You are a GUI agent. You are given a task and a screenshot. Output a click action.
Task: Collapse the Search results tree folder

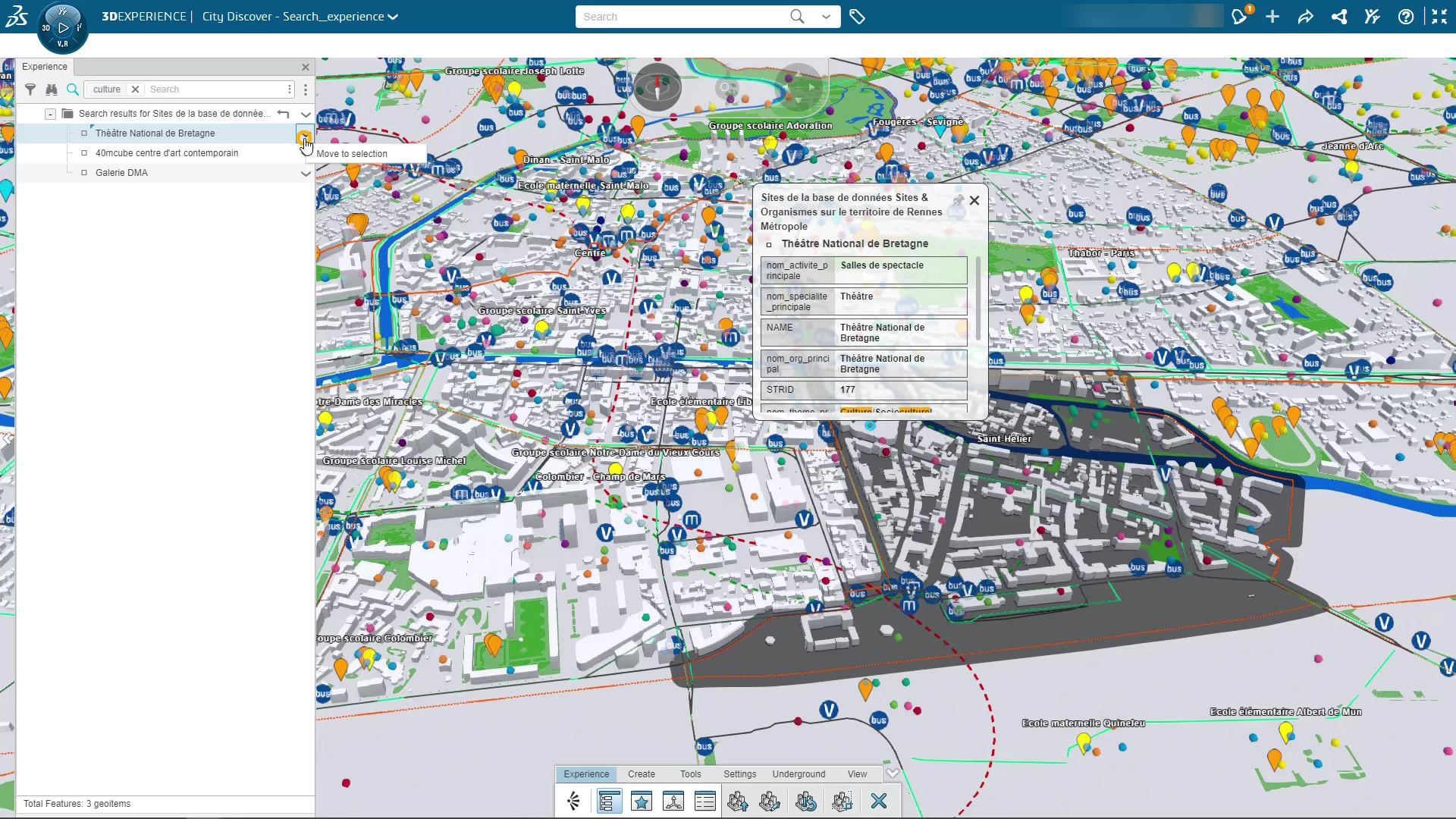pyautogui.click(x=50, y=114)
